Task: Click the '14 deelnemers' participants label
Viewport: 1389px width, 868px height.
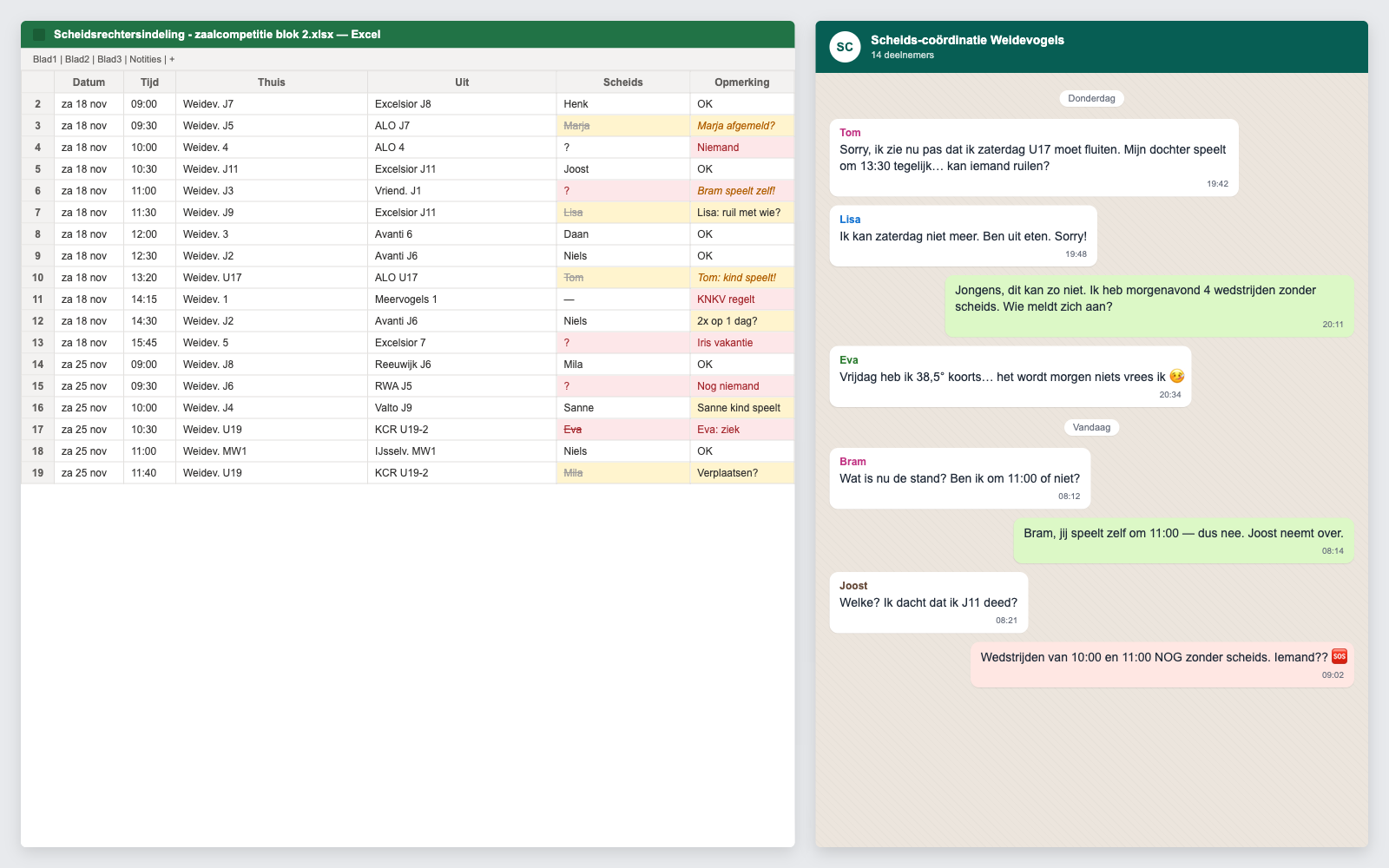Action: 902,55
